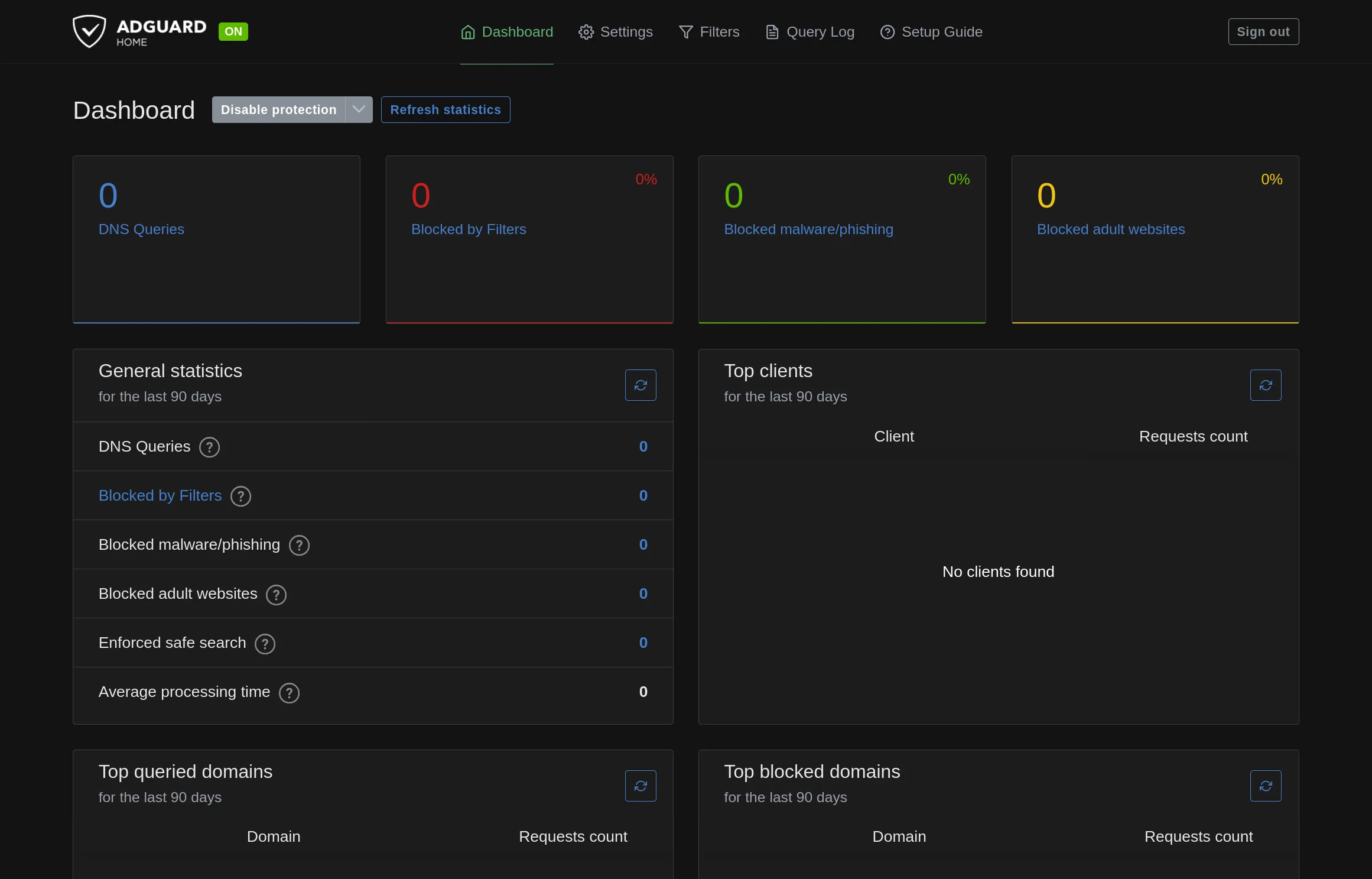Viewport: 1372px width, 879px height.
Task: Click help icon beside Average processing time
Action: (x=289, y=692)
